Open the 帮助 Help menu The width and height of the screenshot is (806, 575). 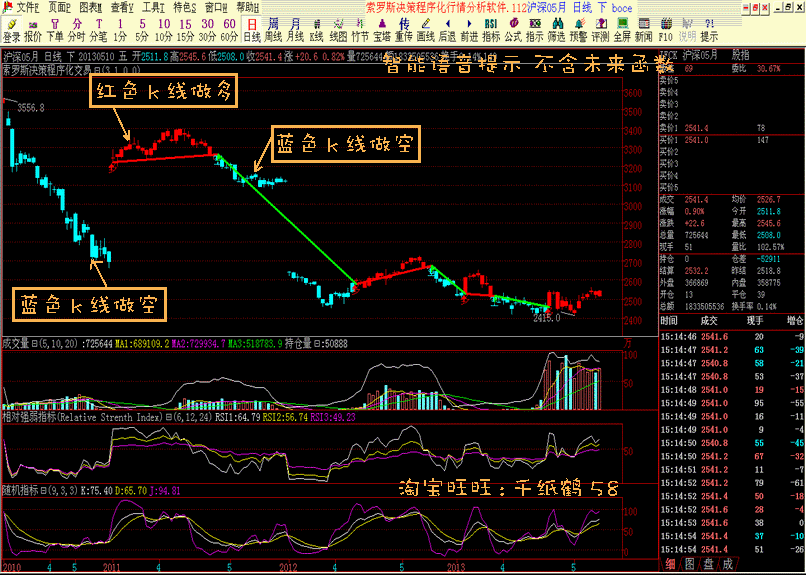(248, 7)
